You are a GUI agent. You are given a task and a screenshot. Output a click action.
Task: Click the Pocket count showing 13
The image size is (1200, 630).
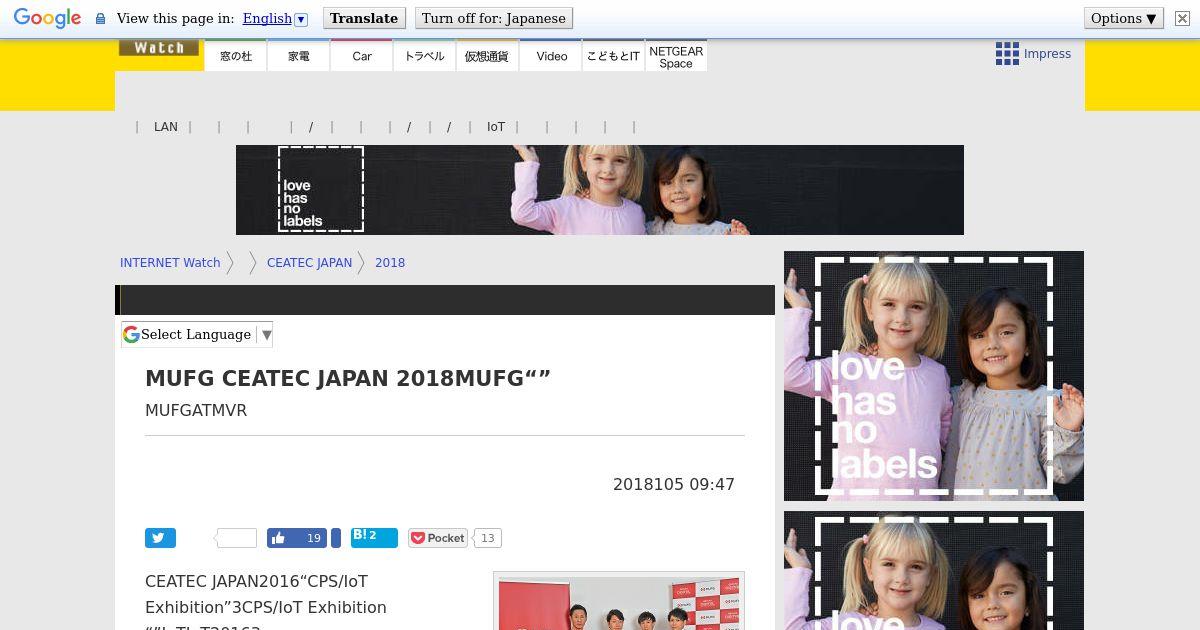pos(487,538)
